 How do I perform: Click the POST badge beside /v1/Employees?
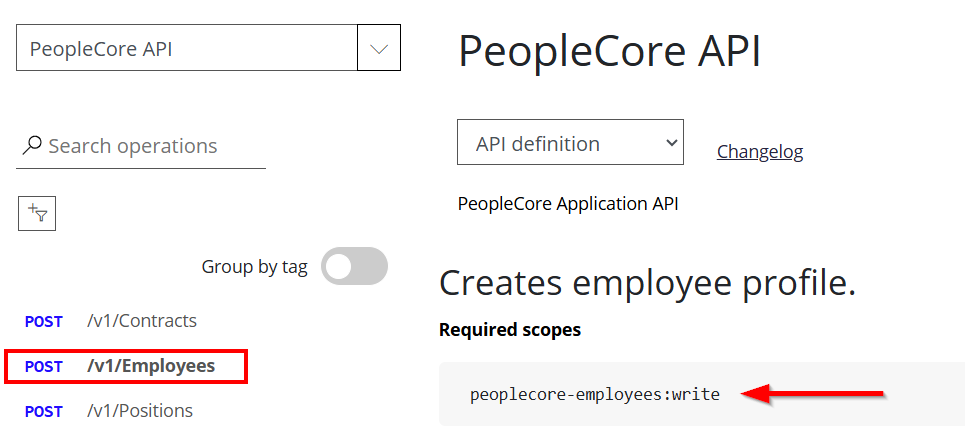pos(44,367)
